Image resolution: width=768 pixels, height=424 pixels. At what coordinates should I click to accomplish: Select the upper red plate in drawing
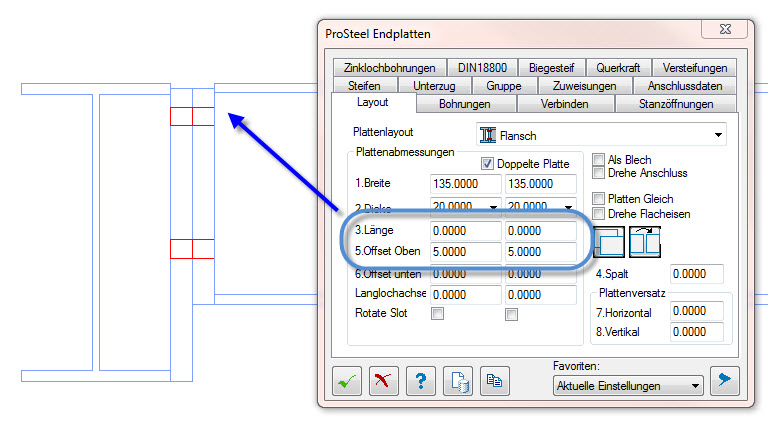[192, 117]
